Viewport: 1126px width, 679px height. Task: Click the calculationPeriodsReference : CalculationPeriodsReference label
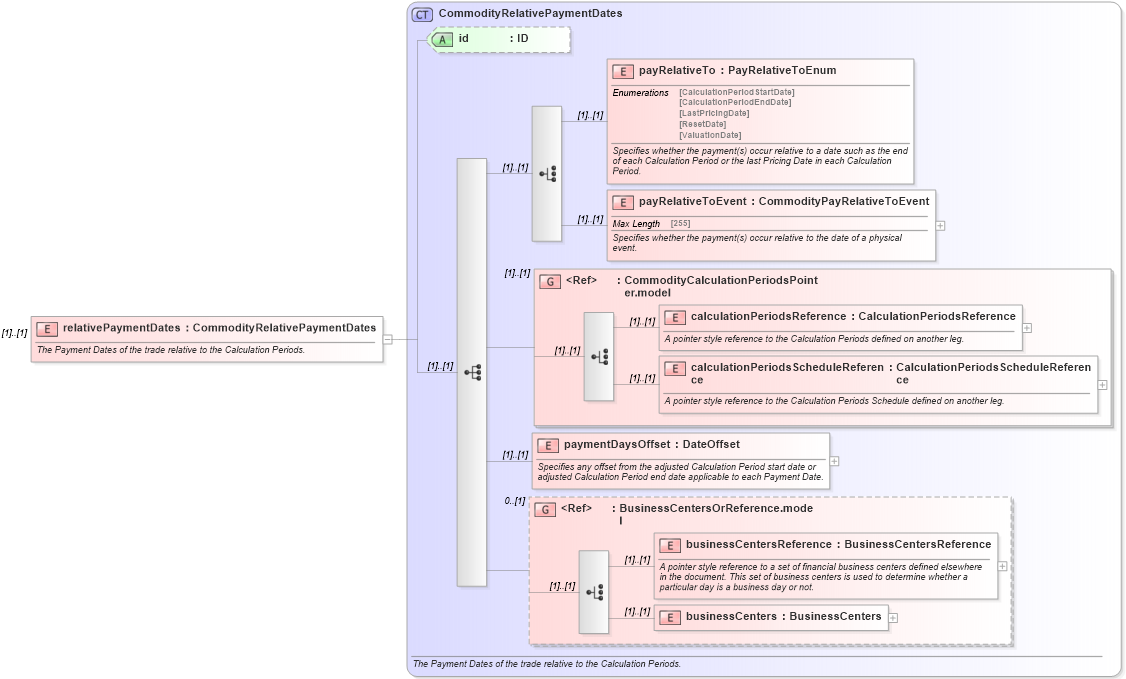coord(853,317)
